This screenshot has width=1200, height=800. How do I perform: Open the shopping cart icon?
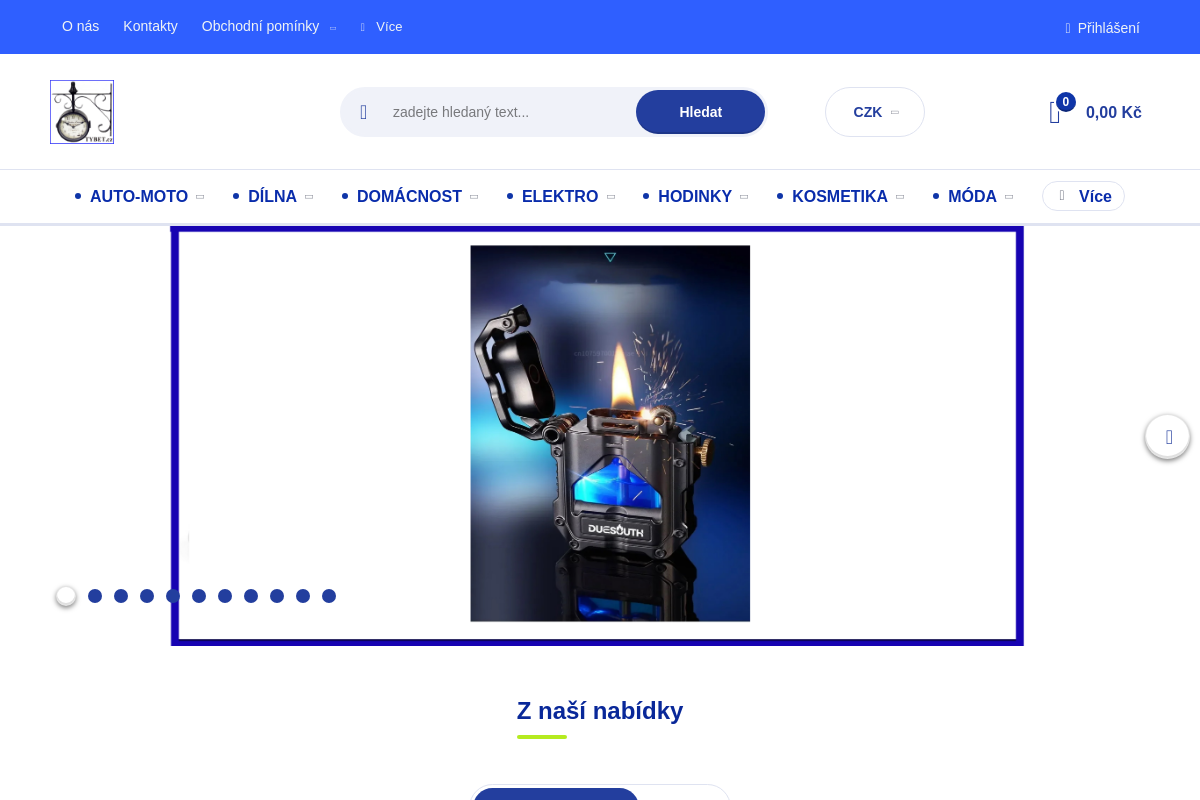[1055, 113]
